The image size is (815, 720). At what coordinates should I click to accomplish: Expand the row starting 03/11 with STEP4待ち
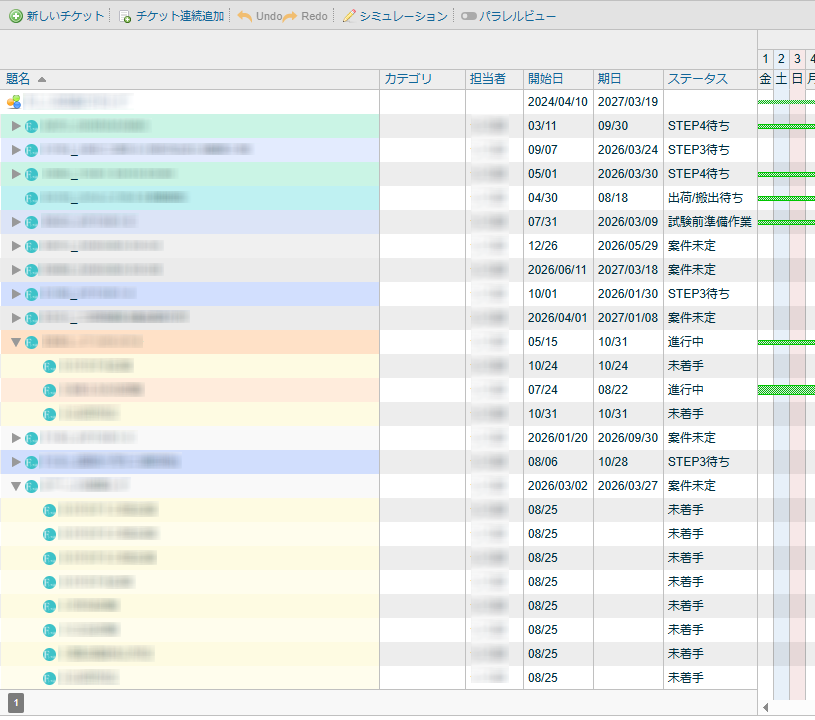(16, 126)
